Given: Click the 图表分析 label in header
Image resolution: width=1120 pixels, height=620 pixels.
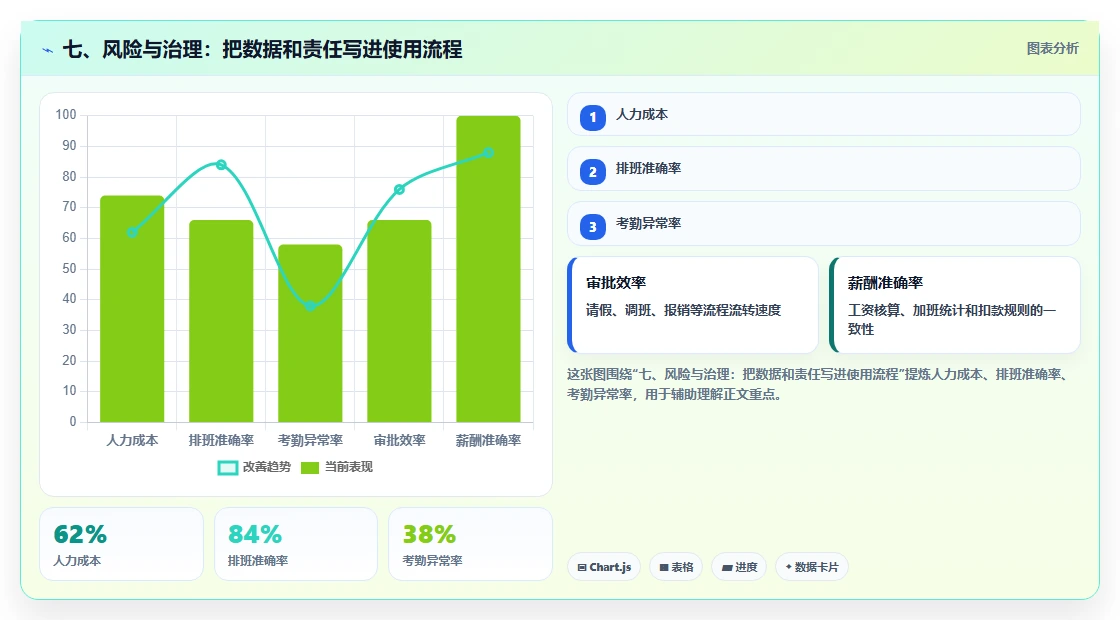Looking at the screenshot, I should click(x=1052, y=49).
